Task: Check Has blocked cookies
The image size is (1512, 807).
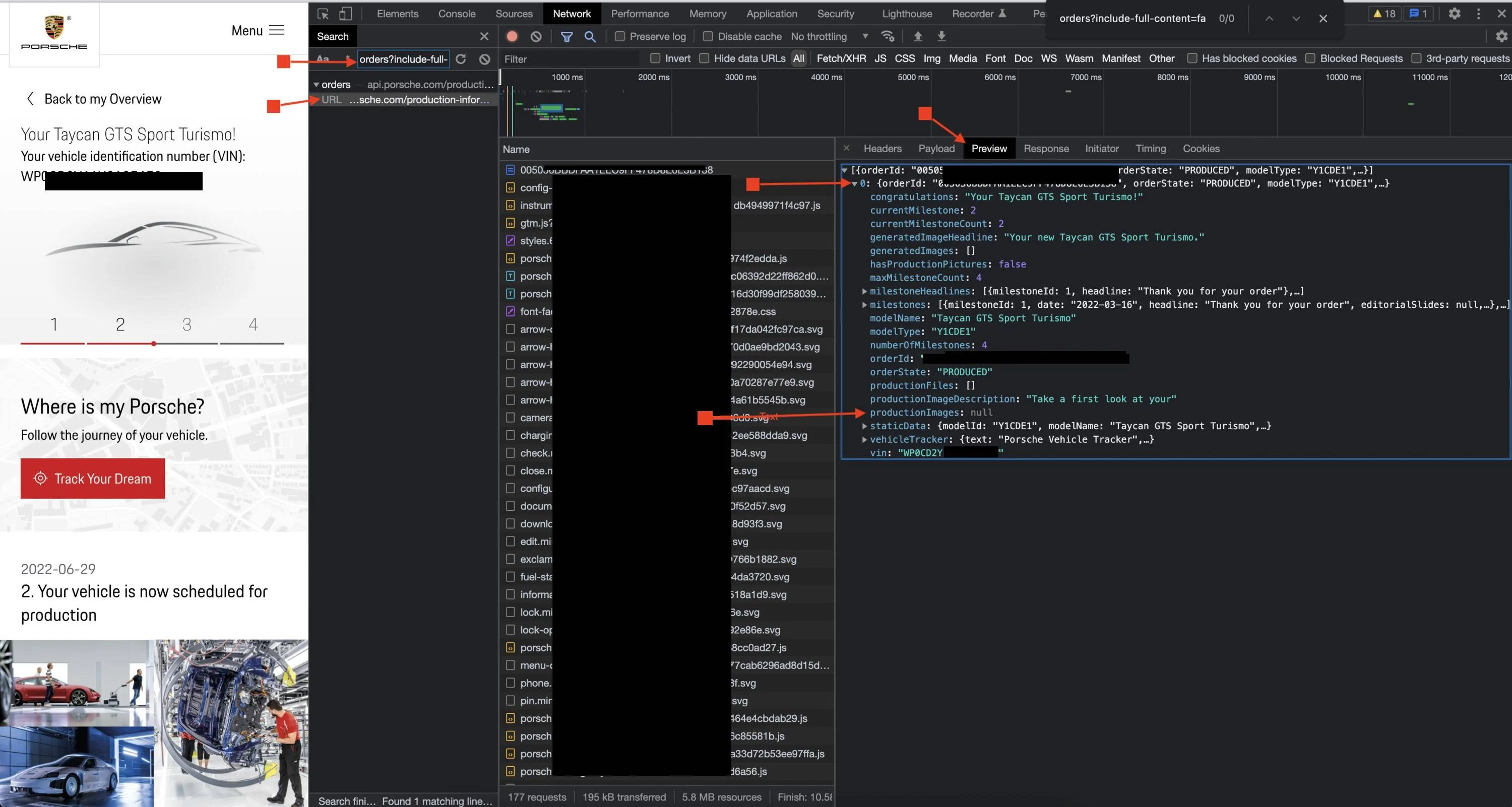Action: point(1192,58)
